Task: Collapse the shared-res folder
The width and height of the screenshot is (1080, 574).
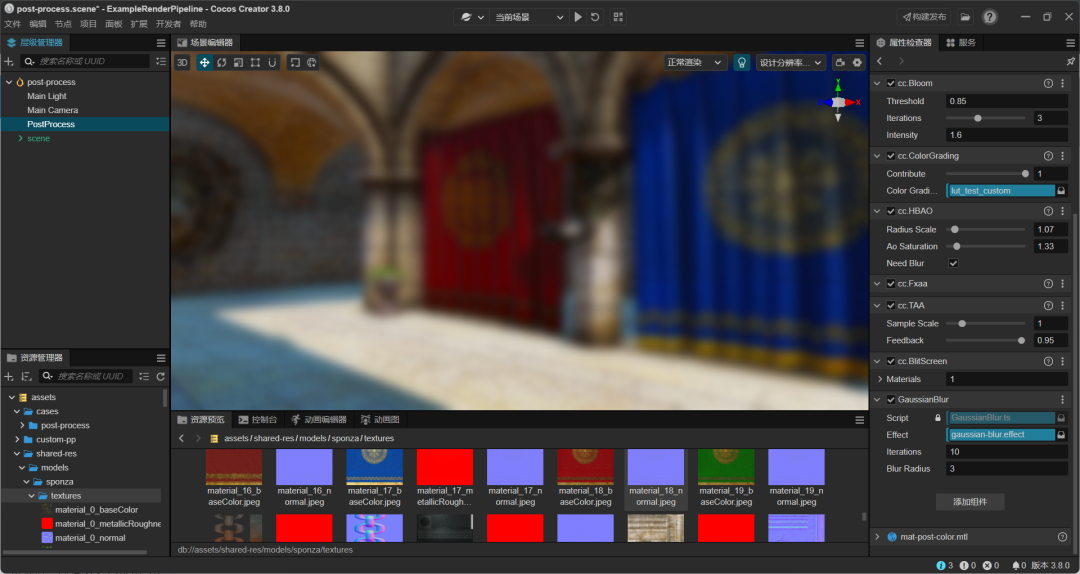Action: (17, 453)
